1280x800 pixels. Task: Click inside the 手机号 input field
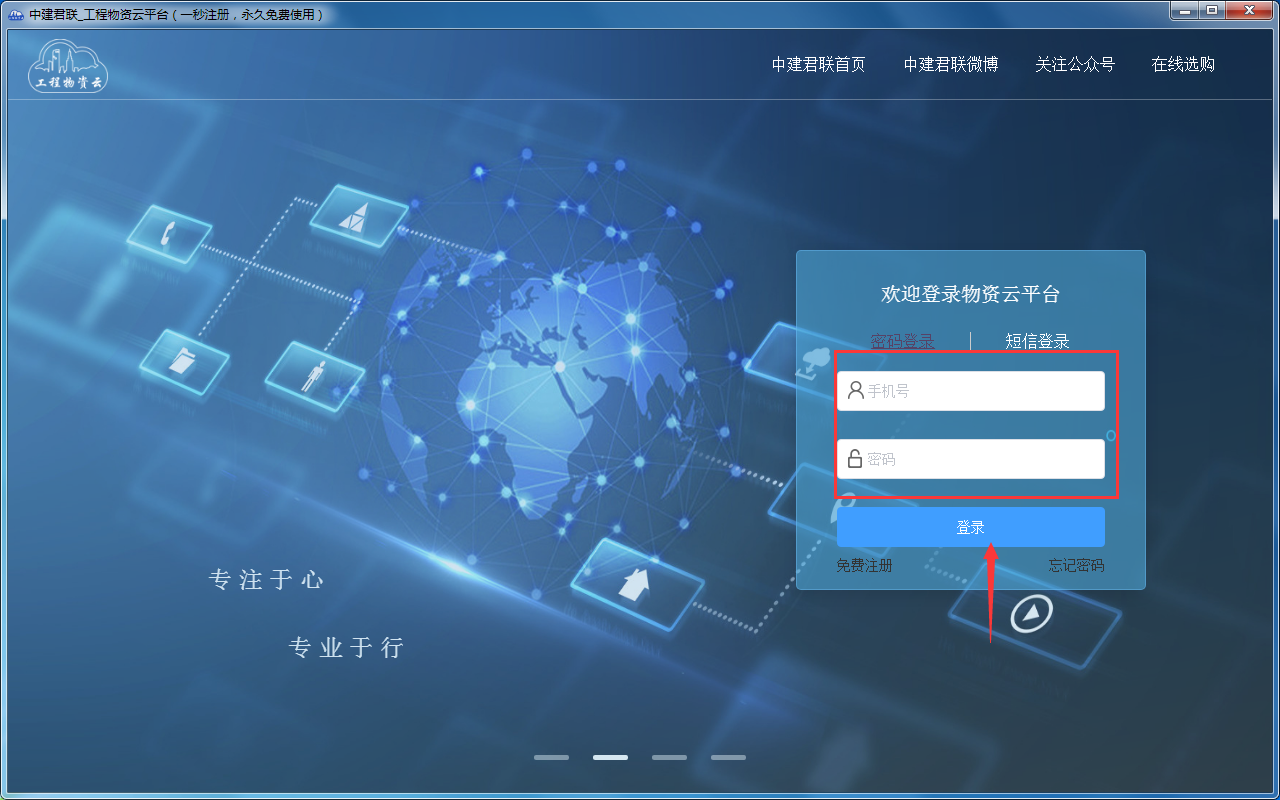970,390
